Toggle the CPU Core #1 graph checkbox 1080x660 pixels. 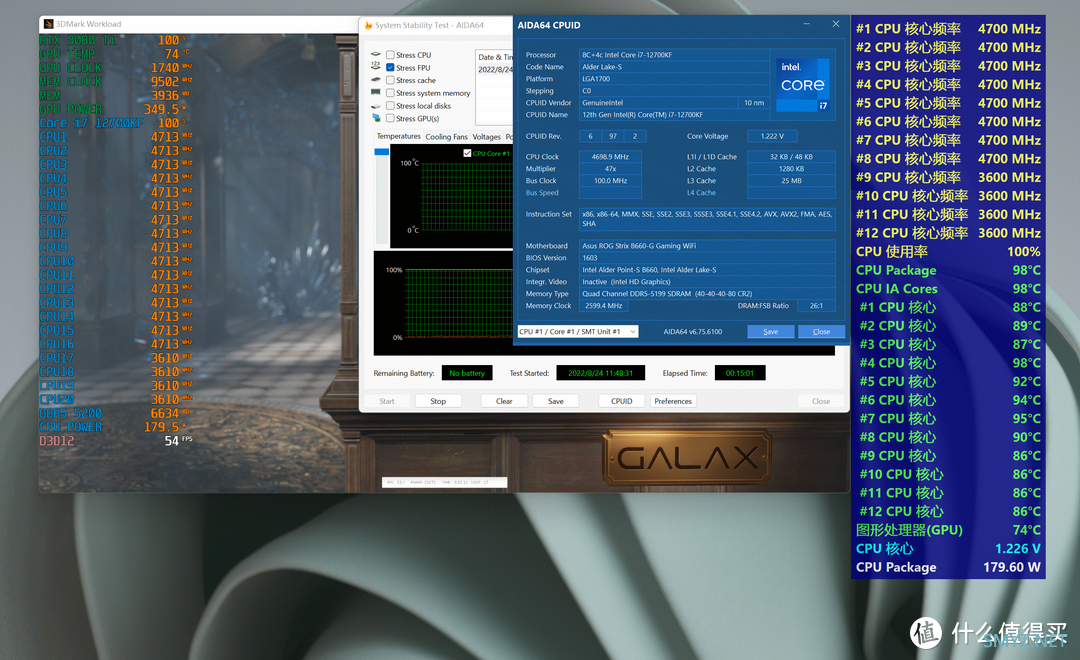pyautogui.click(x=467, y=153)
